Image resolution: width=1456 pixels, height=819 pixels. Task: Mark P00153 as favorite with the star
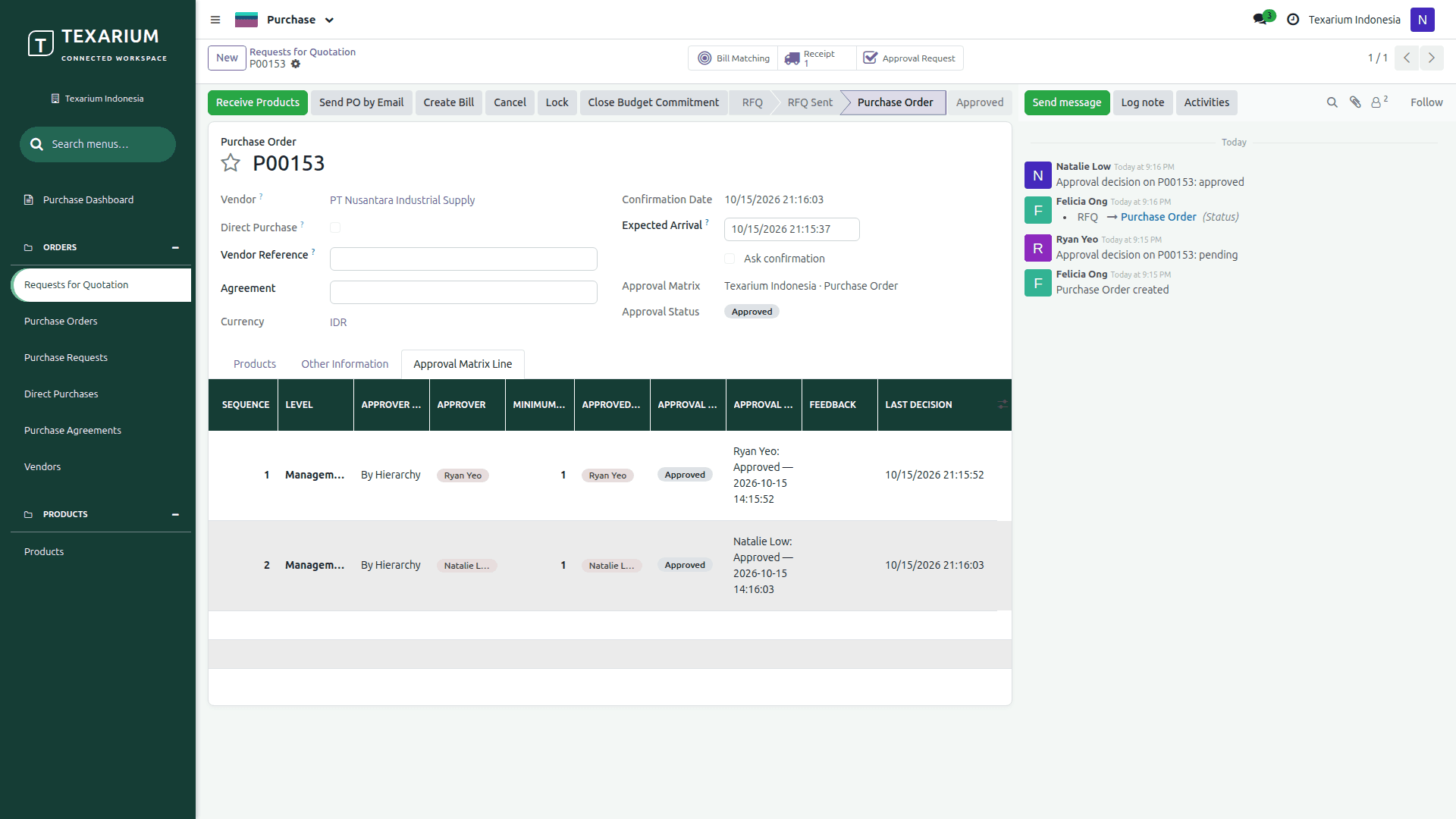pyautogui.click(x=231, y=163)
